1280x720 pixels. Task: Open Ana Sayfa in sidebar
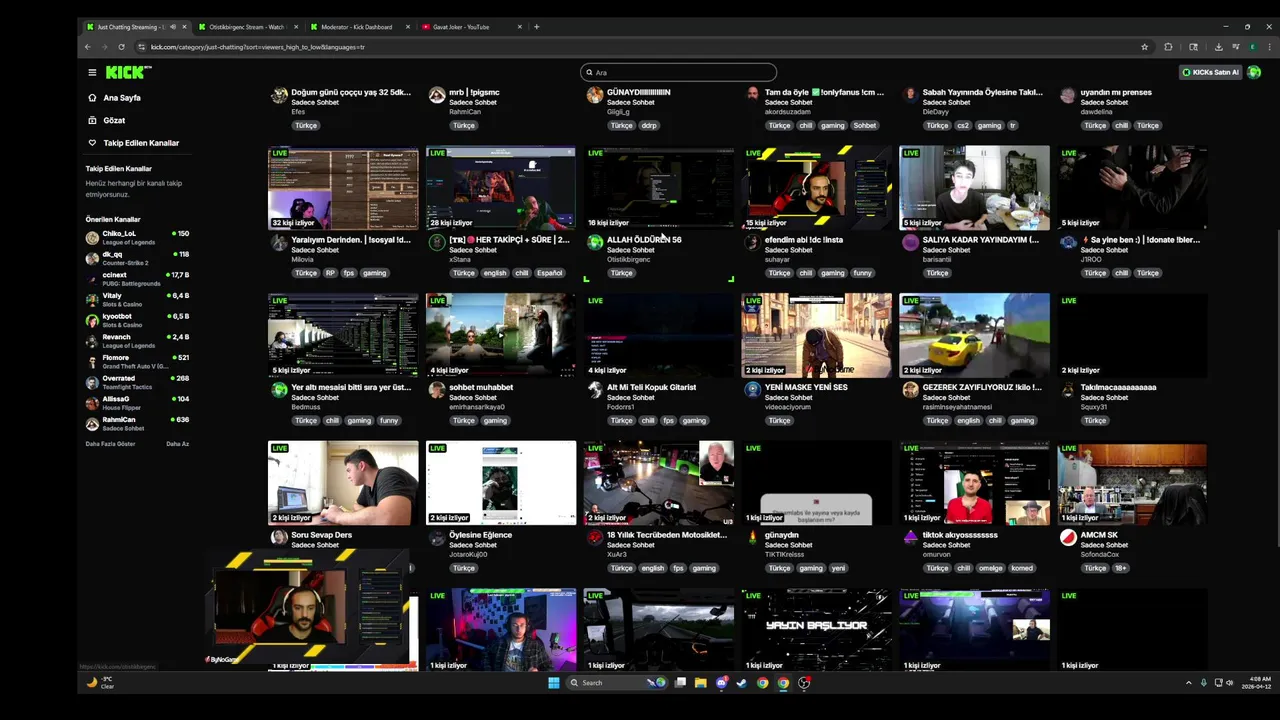114,98
